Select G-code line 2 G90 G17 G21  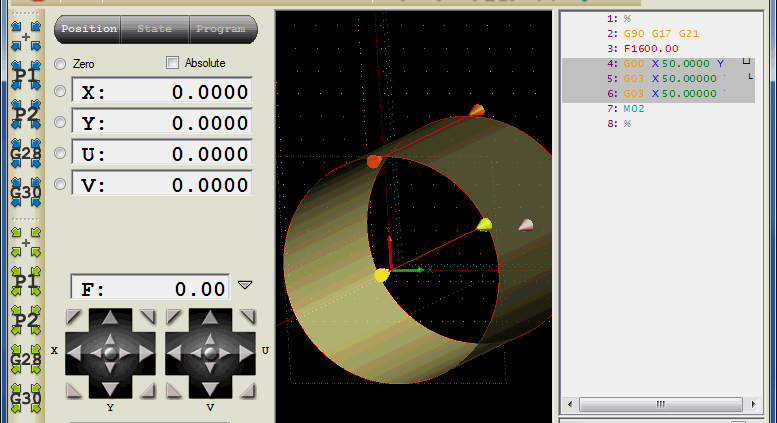click(661, 33)
